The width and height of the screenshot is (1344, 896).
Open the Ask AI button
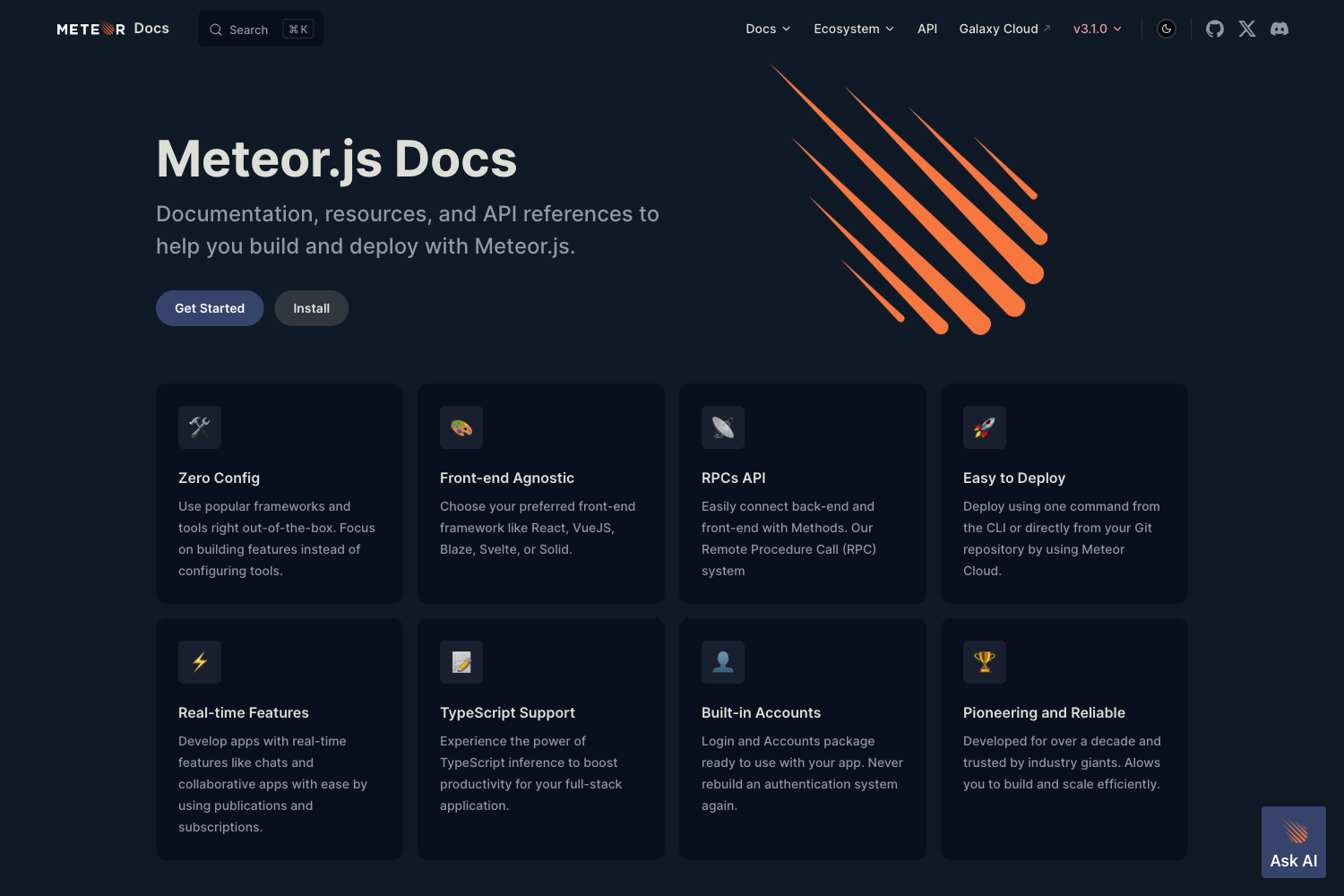(1294, 842)
